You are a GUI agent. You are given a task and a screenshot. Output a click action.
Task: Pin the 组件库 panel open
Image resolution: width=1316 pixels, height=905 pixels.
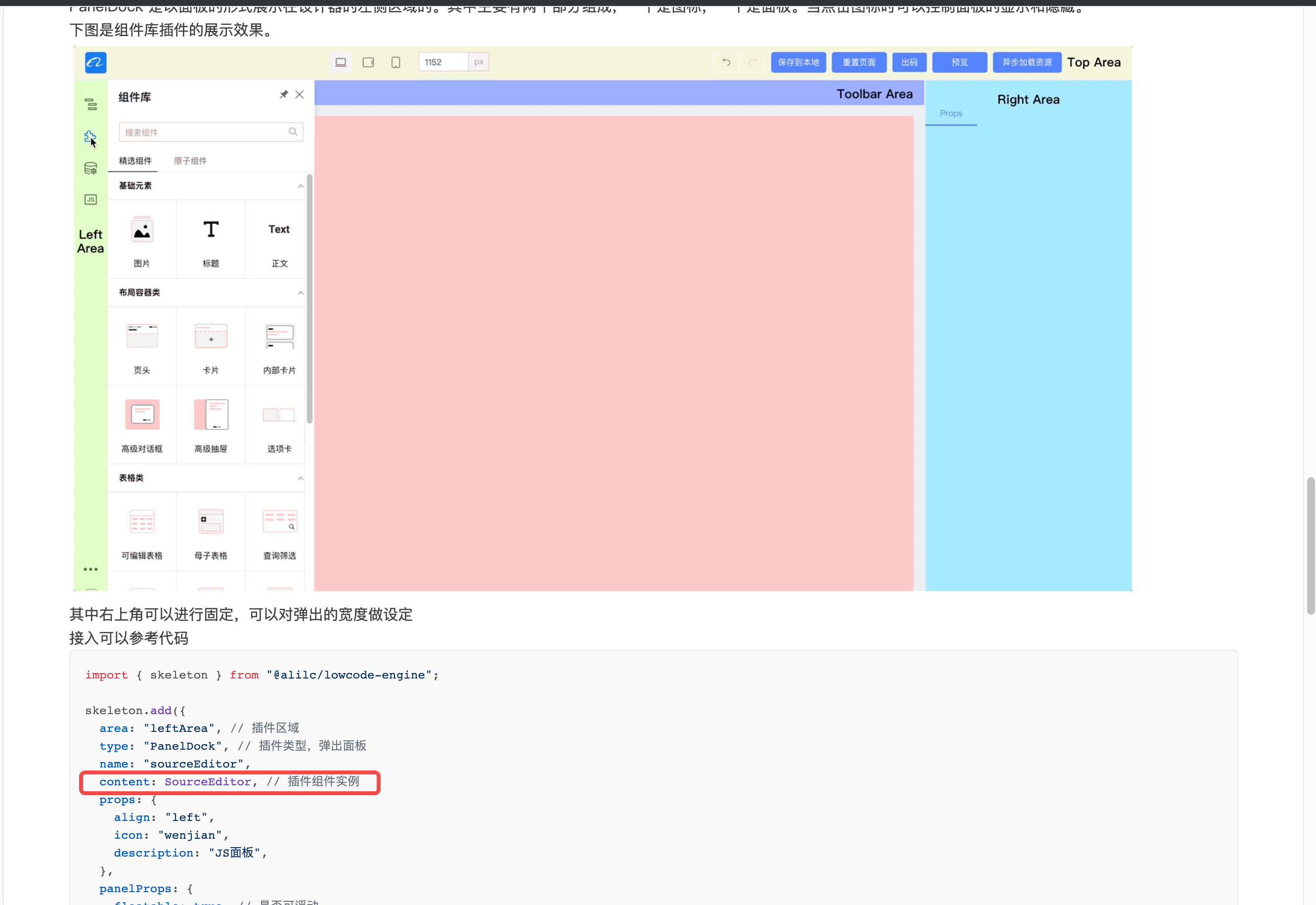point(284,94)
